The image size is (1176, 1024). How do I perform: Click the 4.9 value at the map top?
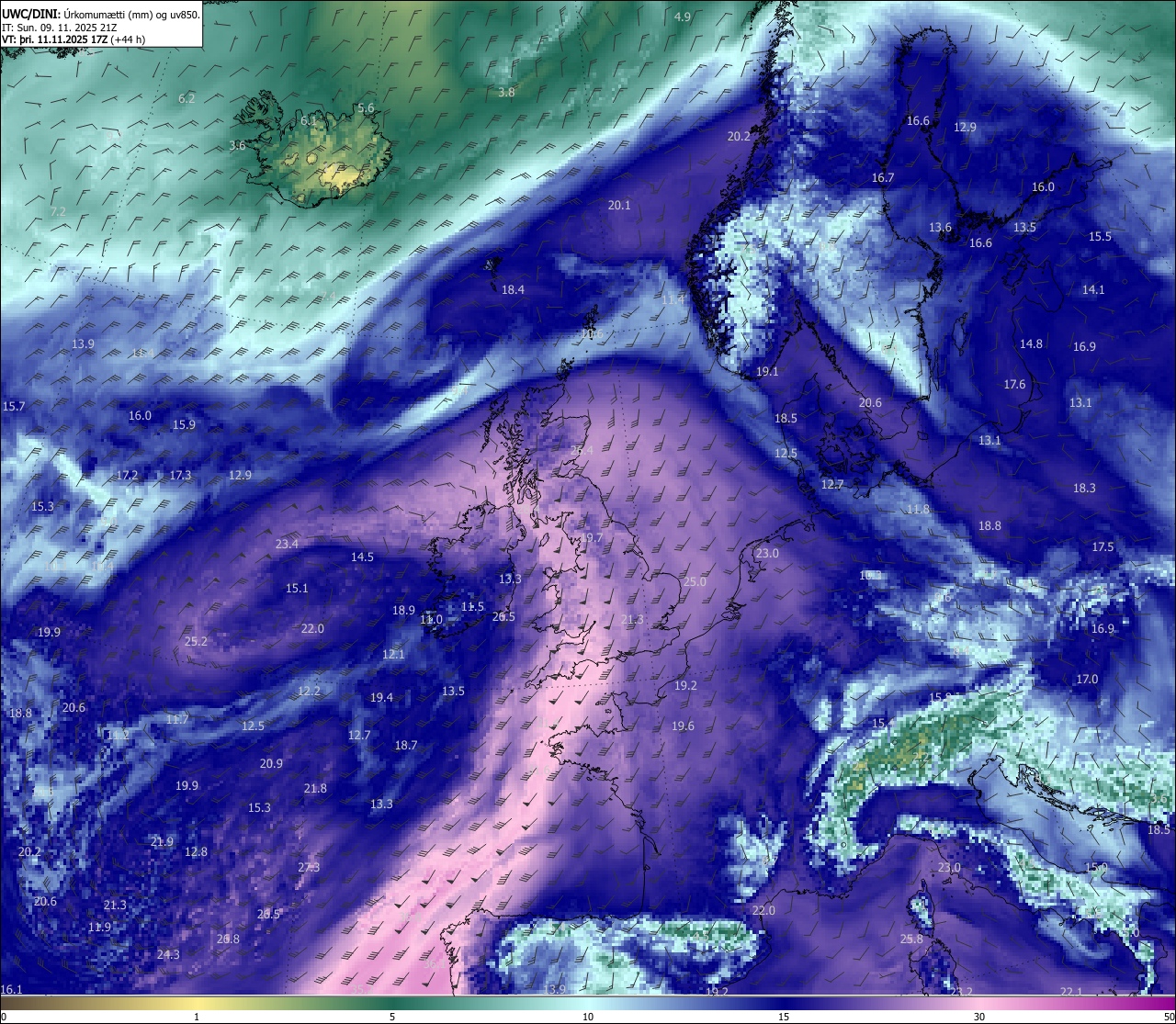683,17
